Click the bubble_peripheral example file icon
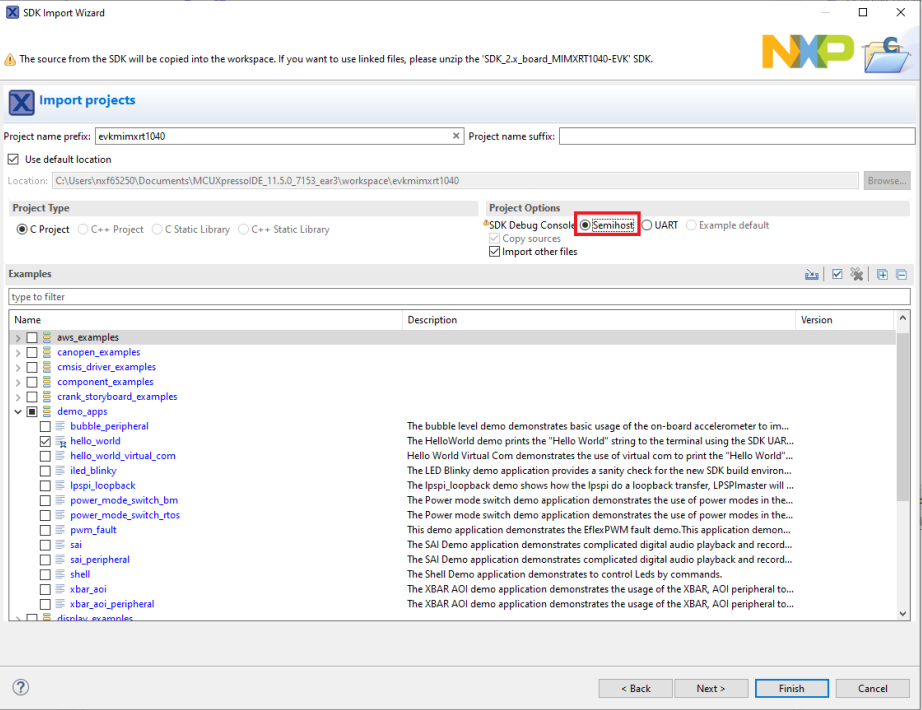The width and height of the screenshot is (922, 710). click(x=60, y=426)
